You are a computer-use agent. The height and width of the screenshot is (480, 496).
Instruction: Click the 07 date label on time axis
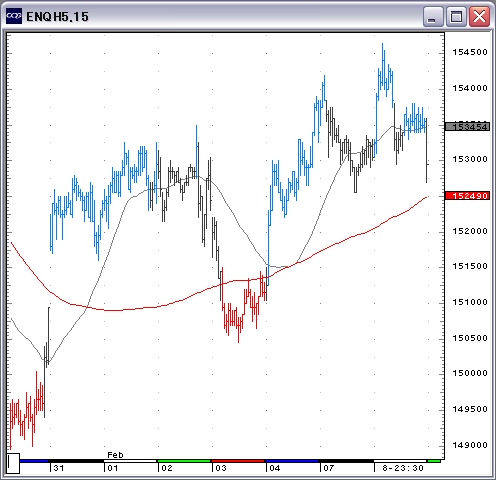pyautogui.click(x=329, y=468)
